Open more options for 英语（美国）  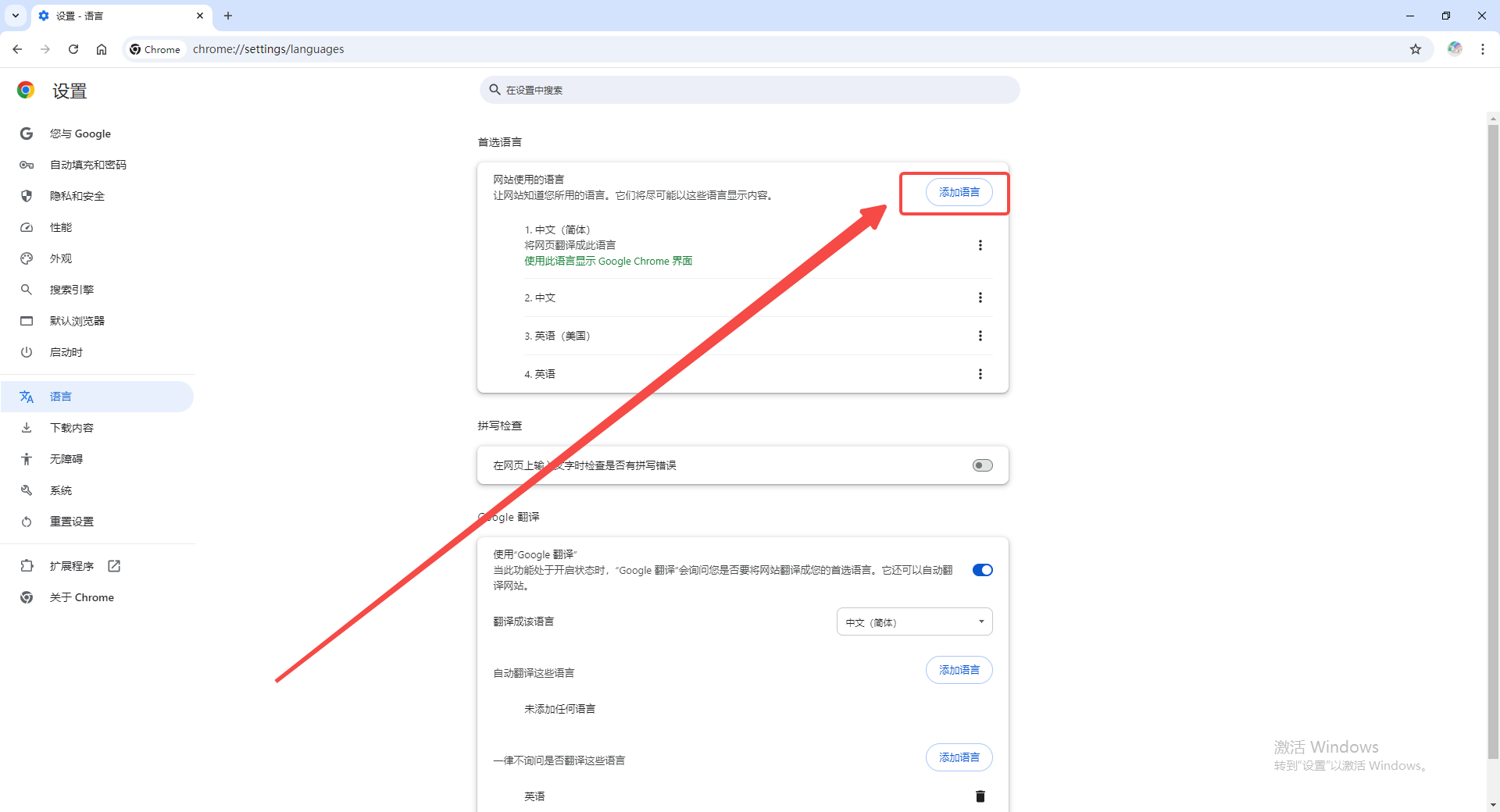point(980,336)
